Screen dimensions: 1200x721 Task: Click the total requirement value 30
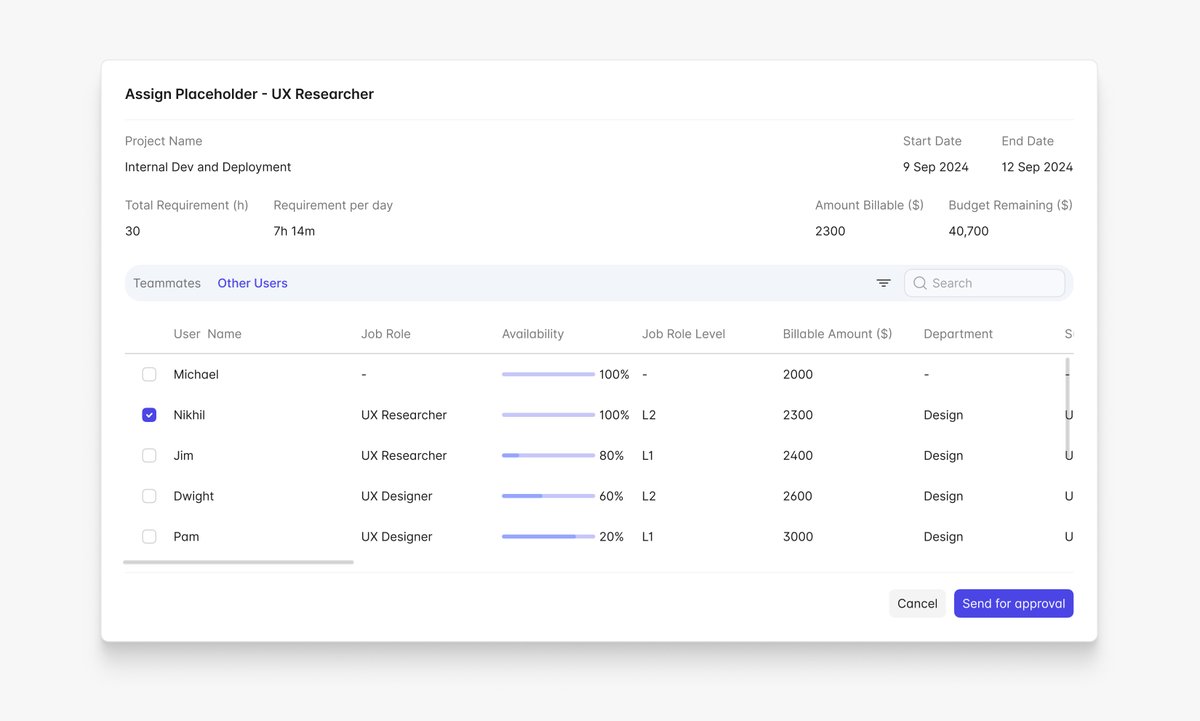pos(133,231)
